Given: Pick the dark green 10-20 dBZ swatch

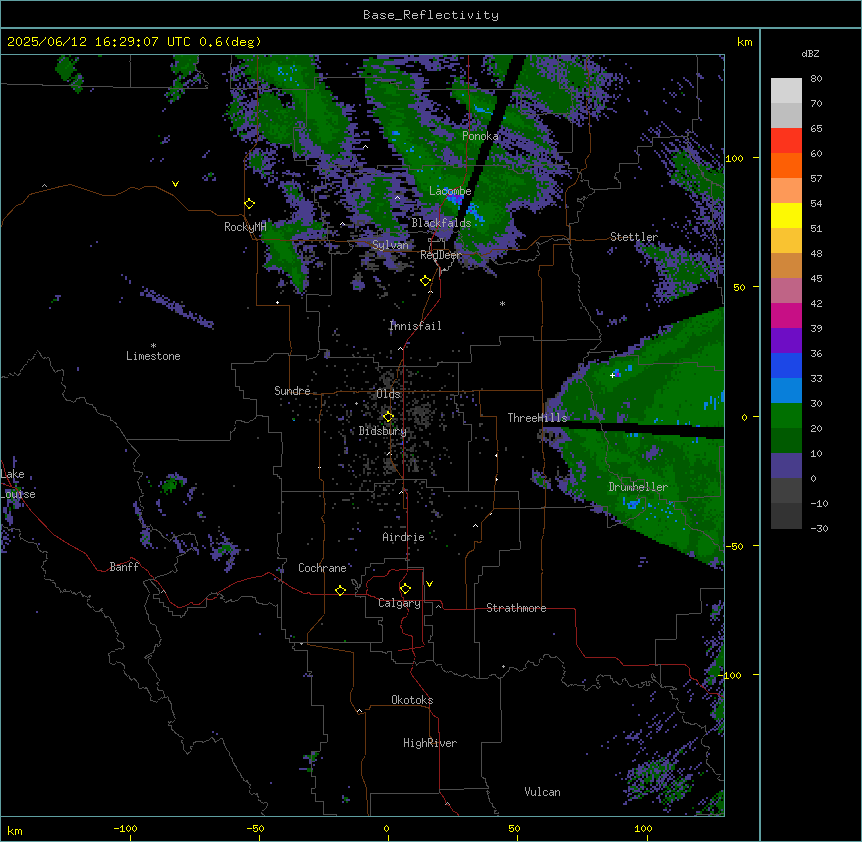Looking at the screenshot, I should (x=786, y=440).
